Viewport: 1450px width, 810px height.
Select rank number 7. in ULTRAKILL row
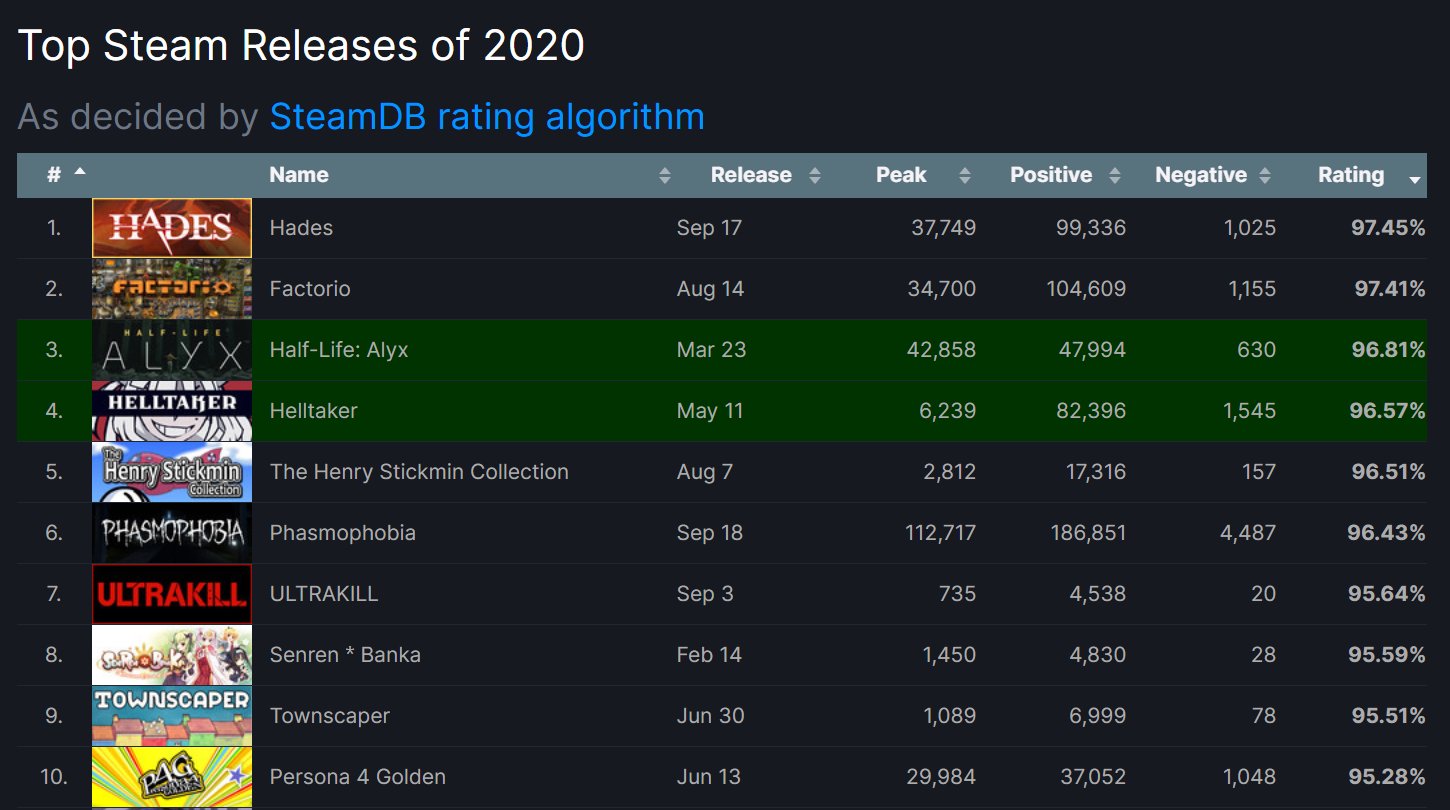(54, 594)
